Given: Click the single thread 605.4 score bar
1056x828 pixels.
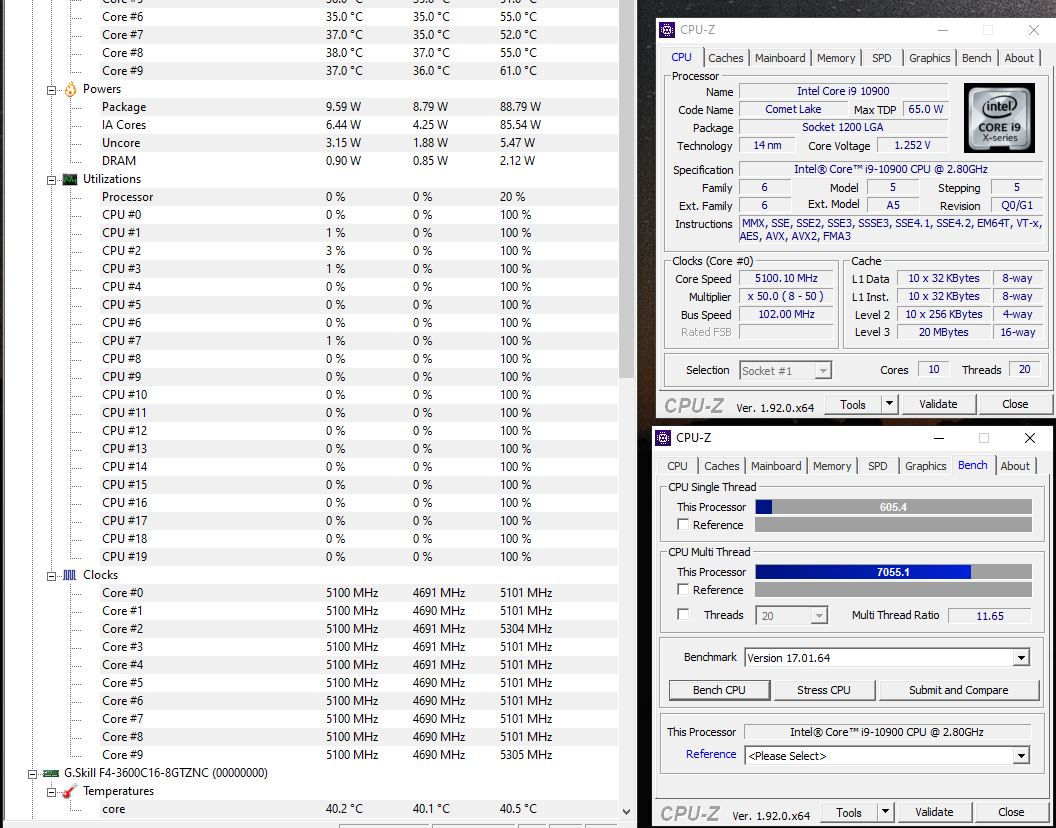Looking at the screenshot, I should [x=893, y=507].
